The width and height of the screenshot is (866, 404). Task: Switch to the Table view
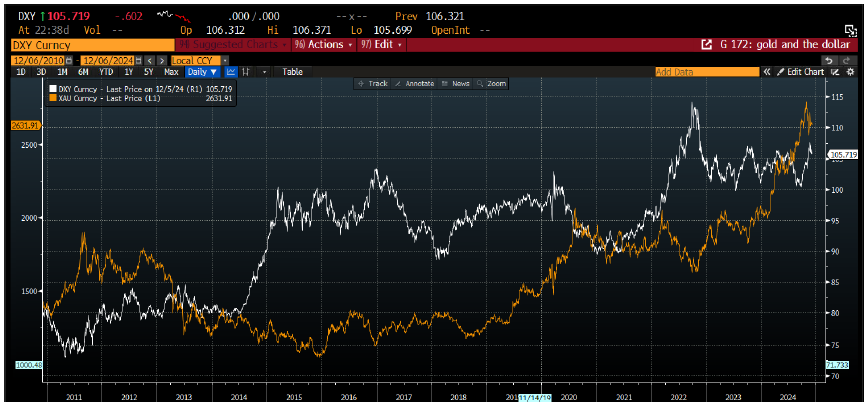(x=292, y=72)
